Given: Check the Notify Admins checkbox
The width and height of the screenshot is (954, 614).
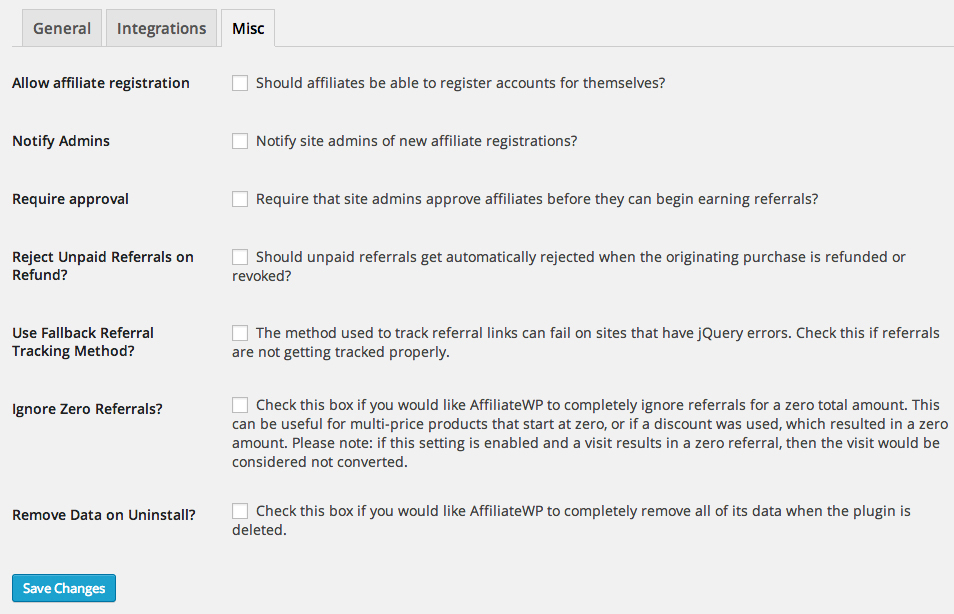Looking at the screenshot, I should click(x=240, y=141).
